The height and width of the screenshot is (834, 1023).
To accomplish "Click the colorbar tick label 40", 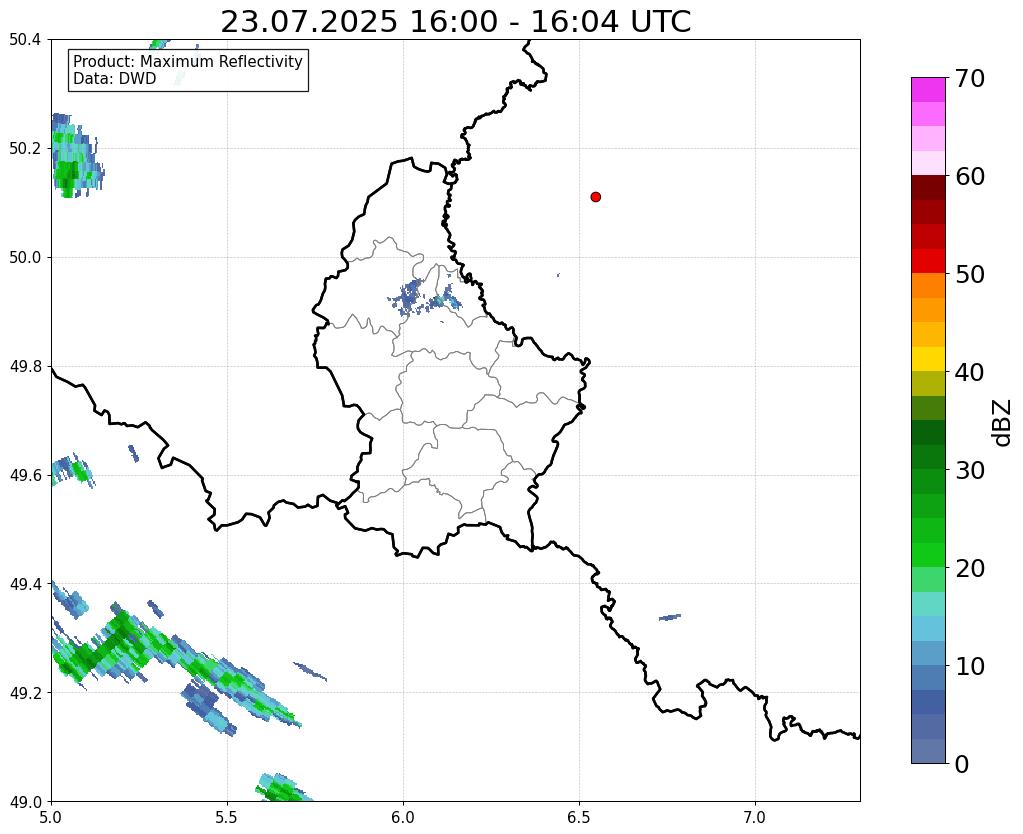I will pos(970,372).
